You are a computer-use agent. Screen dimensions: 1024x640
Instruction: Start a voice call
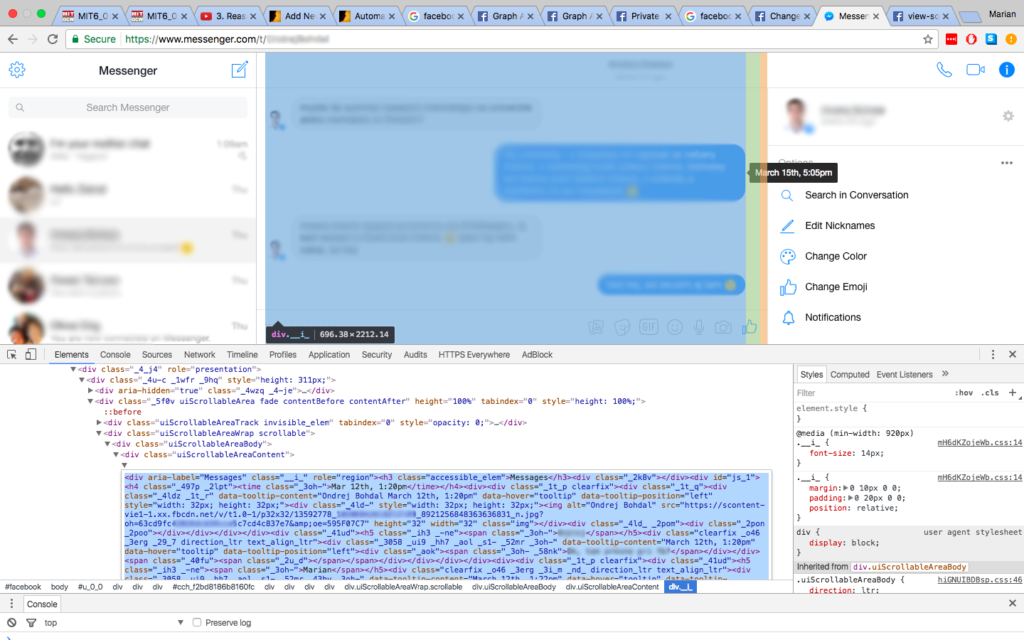click(944, 70)
